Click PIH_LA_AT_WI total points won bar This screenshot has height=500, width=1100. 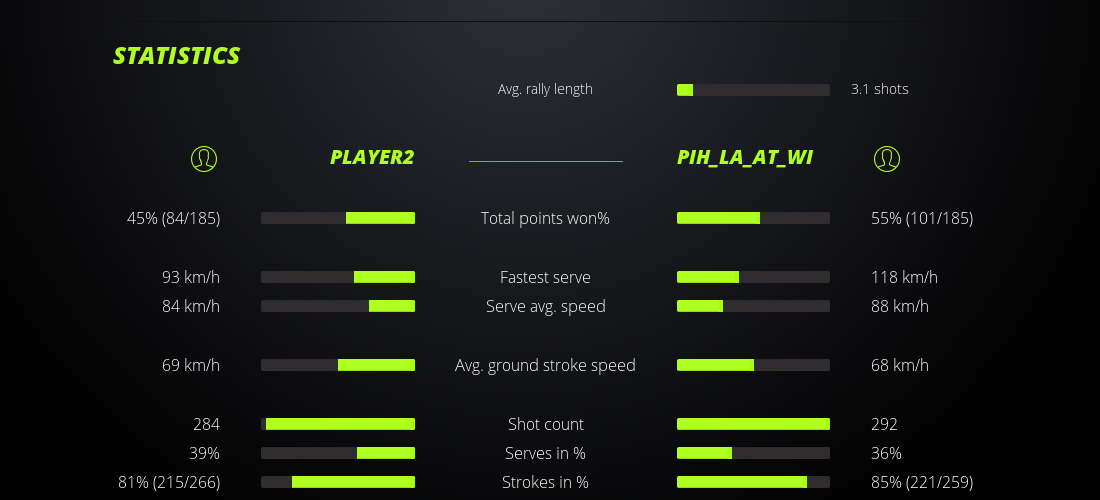(753, 218)
